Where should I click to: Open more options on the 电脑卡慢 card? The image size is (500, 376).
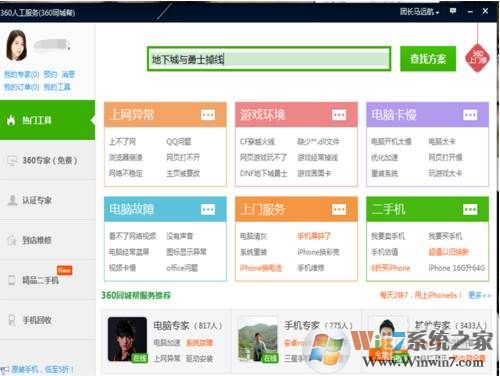470,115
